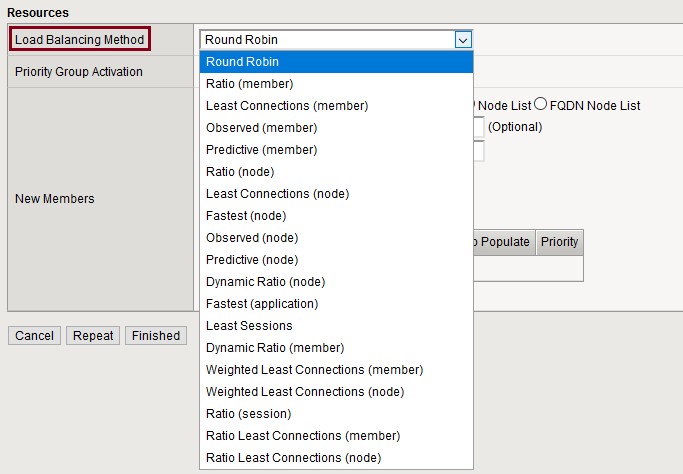Image resolution: width=683 pixels, height=474 pixels.
Task: Pick Observed (member) from dropdown
Action: tap(261, 128)
